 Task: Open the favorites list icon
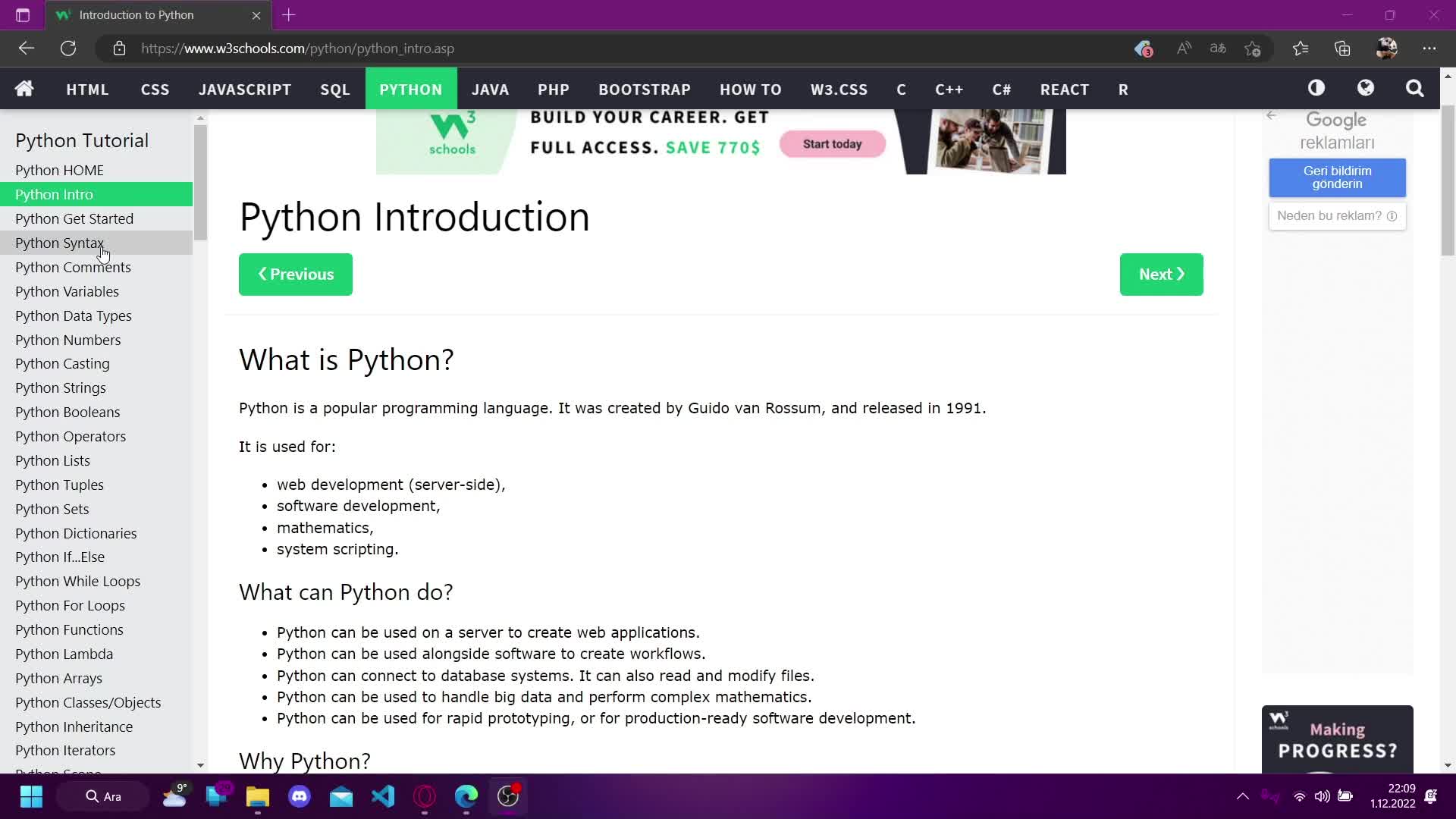coord(1301,49)
